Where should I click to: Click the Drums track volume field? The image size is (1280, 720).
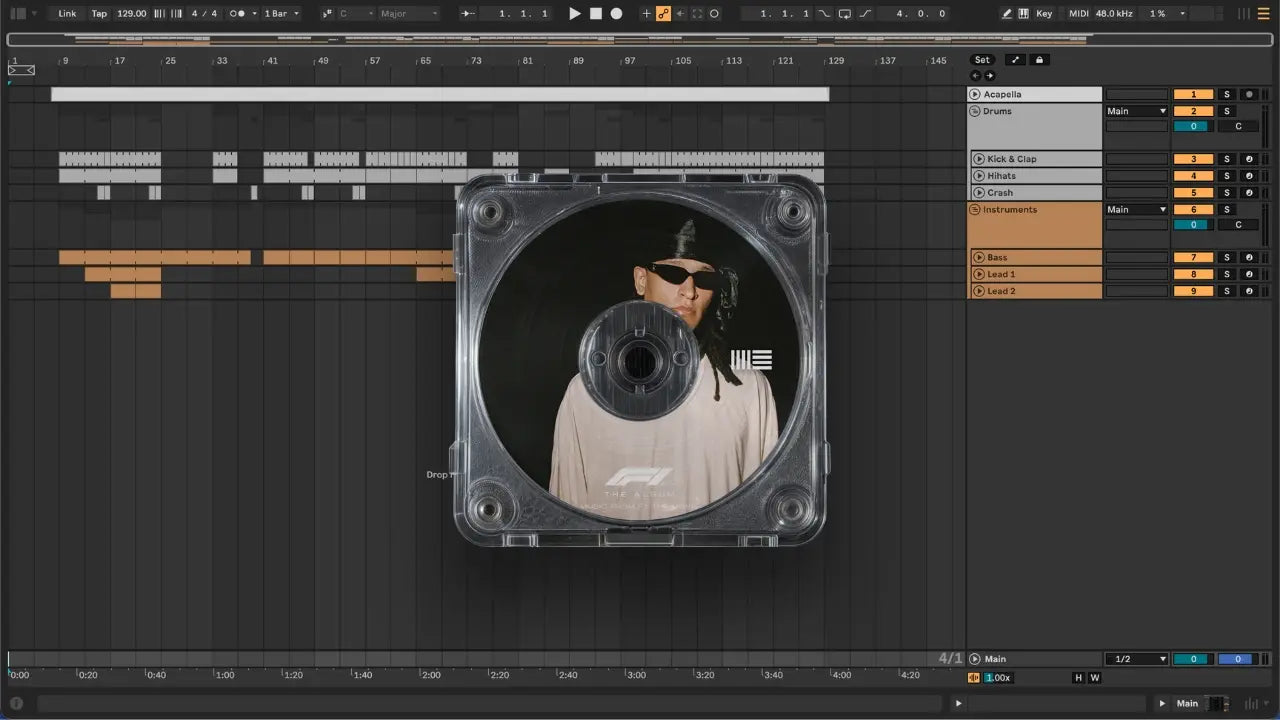click(x=1192, y=126)
